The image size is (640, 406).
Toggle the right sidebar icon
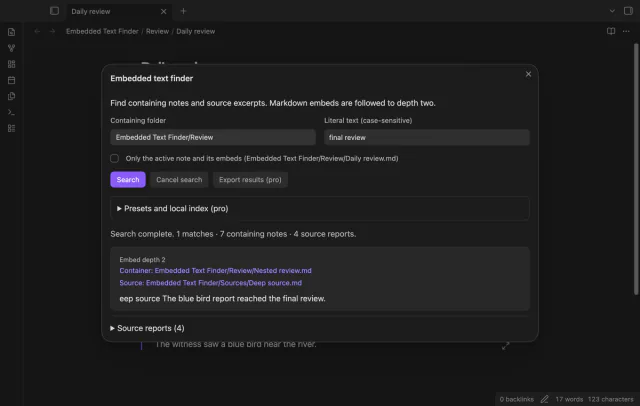click(628, 11)
